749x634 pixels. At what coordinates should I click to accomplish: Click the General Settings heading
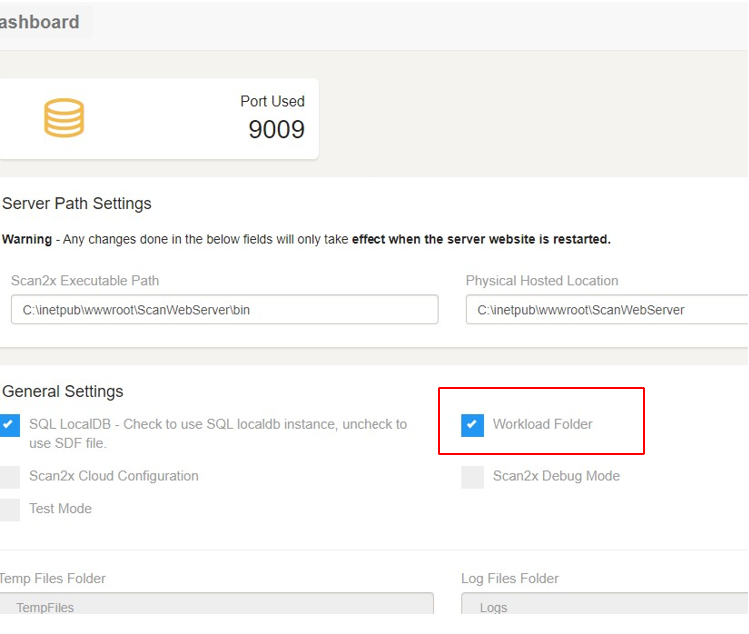[x=63, y=392]
